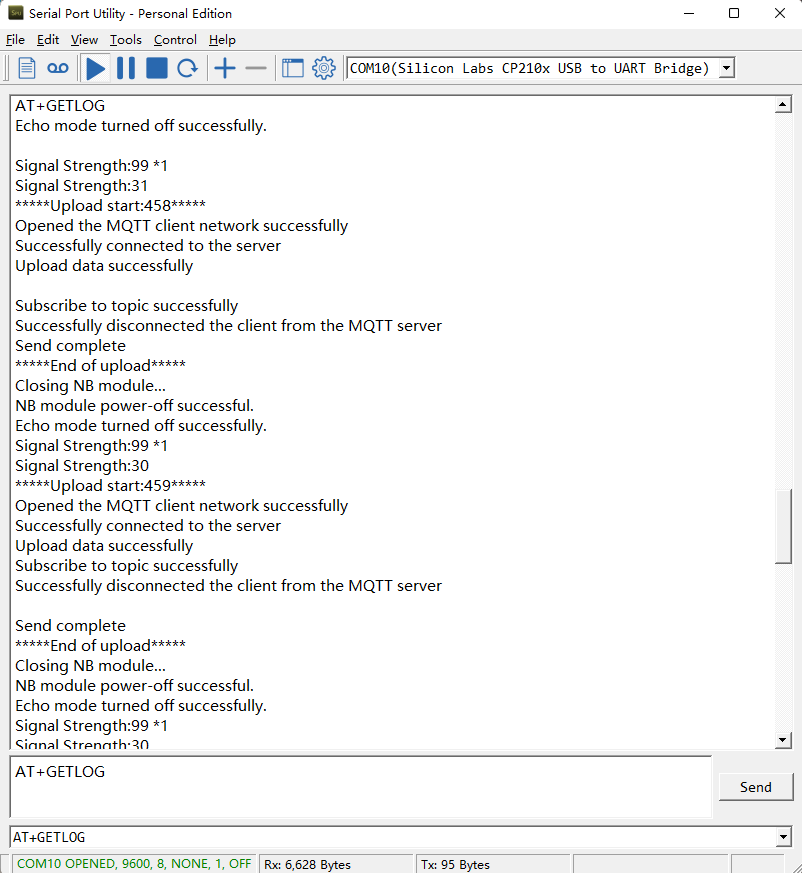Screen dimensions: 802x873
Task: Open the File menu
Action: pos(16,40)
